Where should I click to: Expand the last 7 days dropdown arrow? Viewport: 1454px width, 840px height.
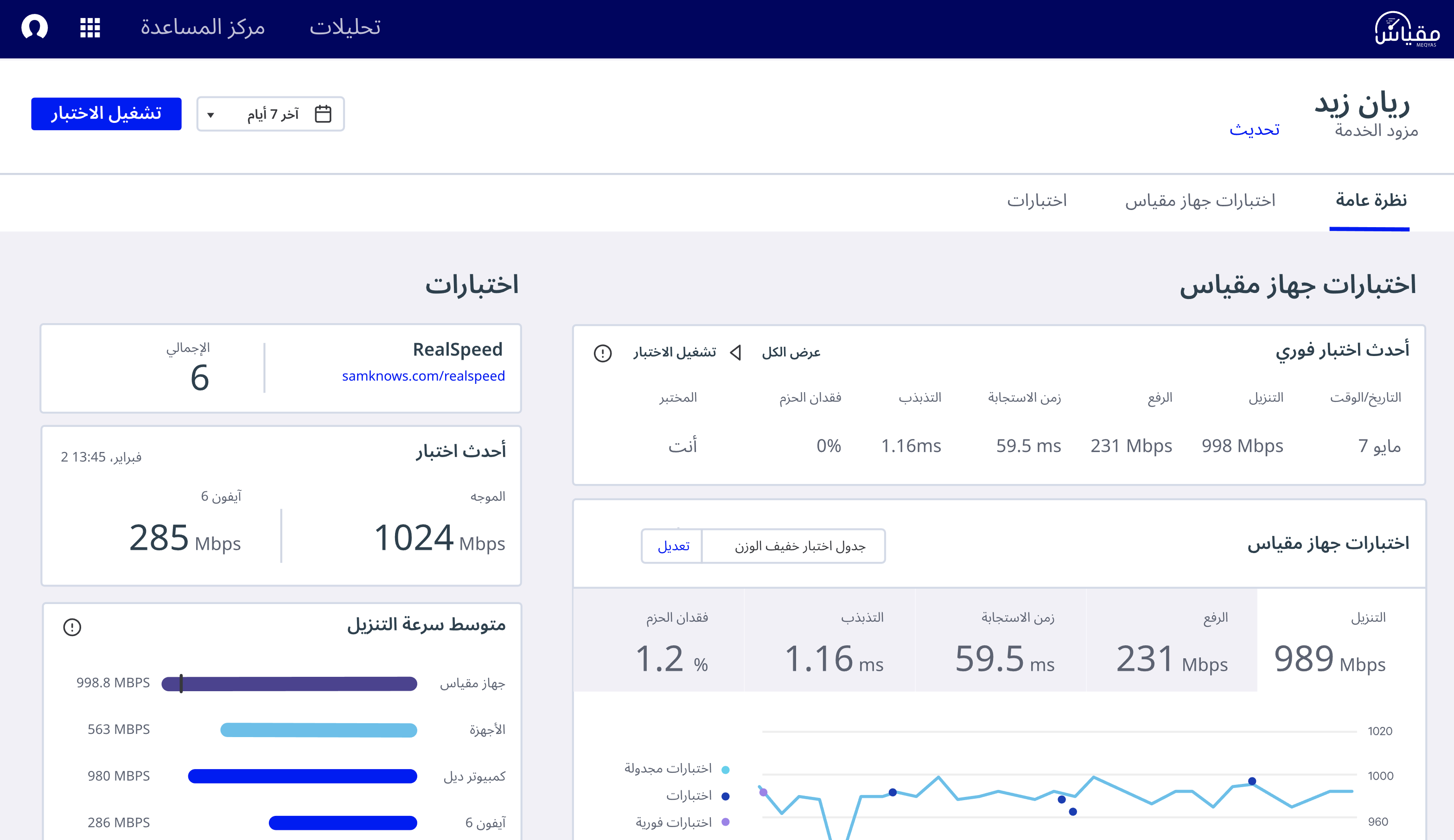(x=210, y=115)
